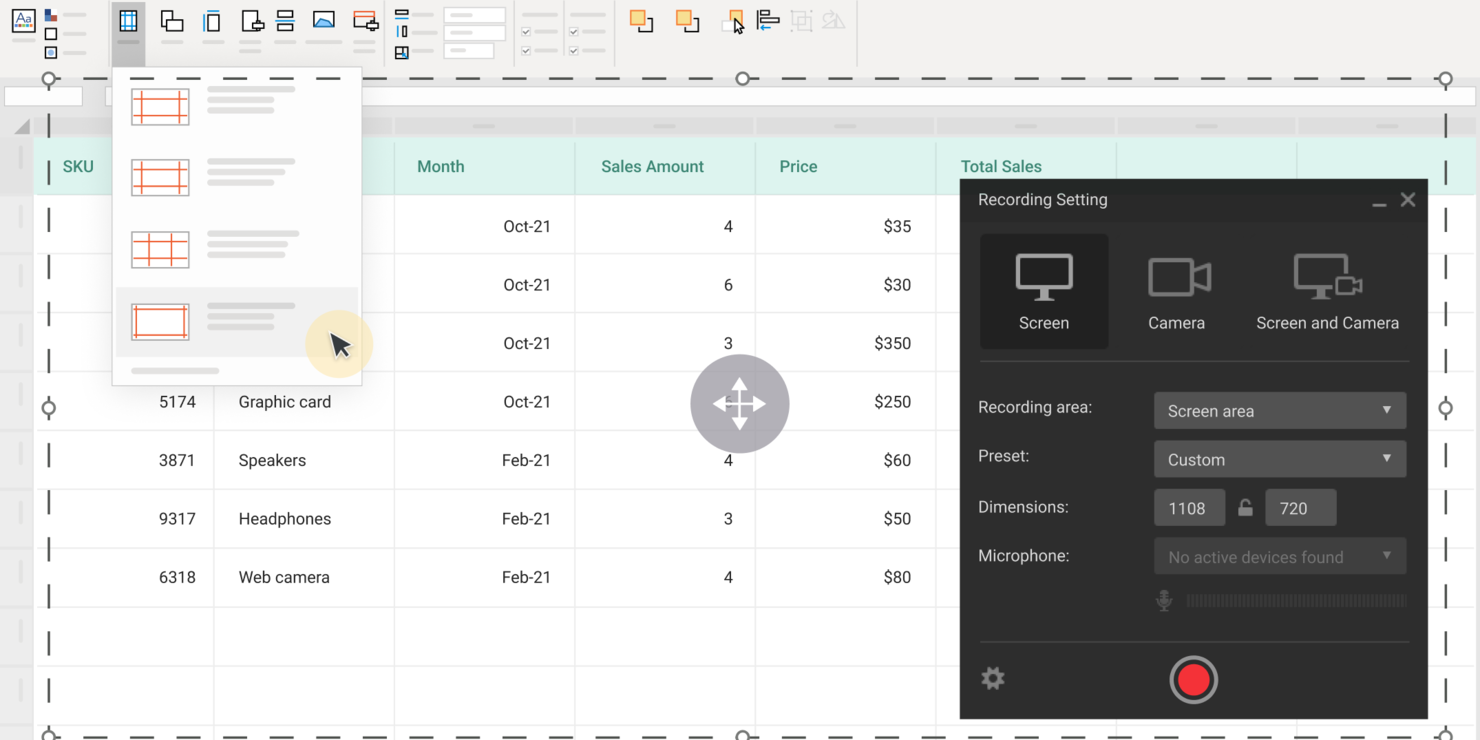
Task: Select the Web camera cell
Action: [x=304, y=577]
